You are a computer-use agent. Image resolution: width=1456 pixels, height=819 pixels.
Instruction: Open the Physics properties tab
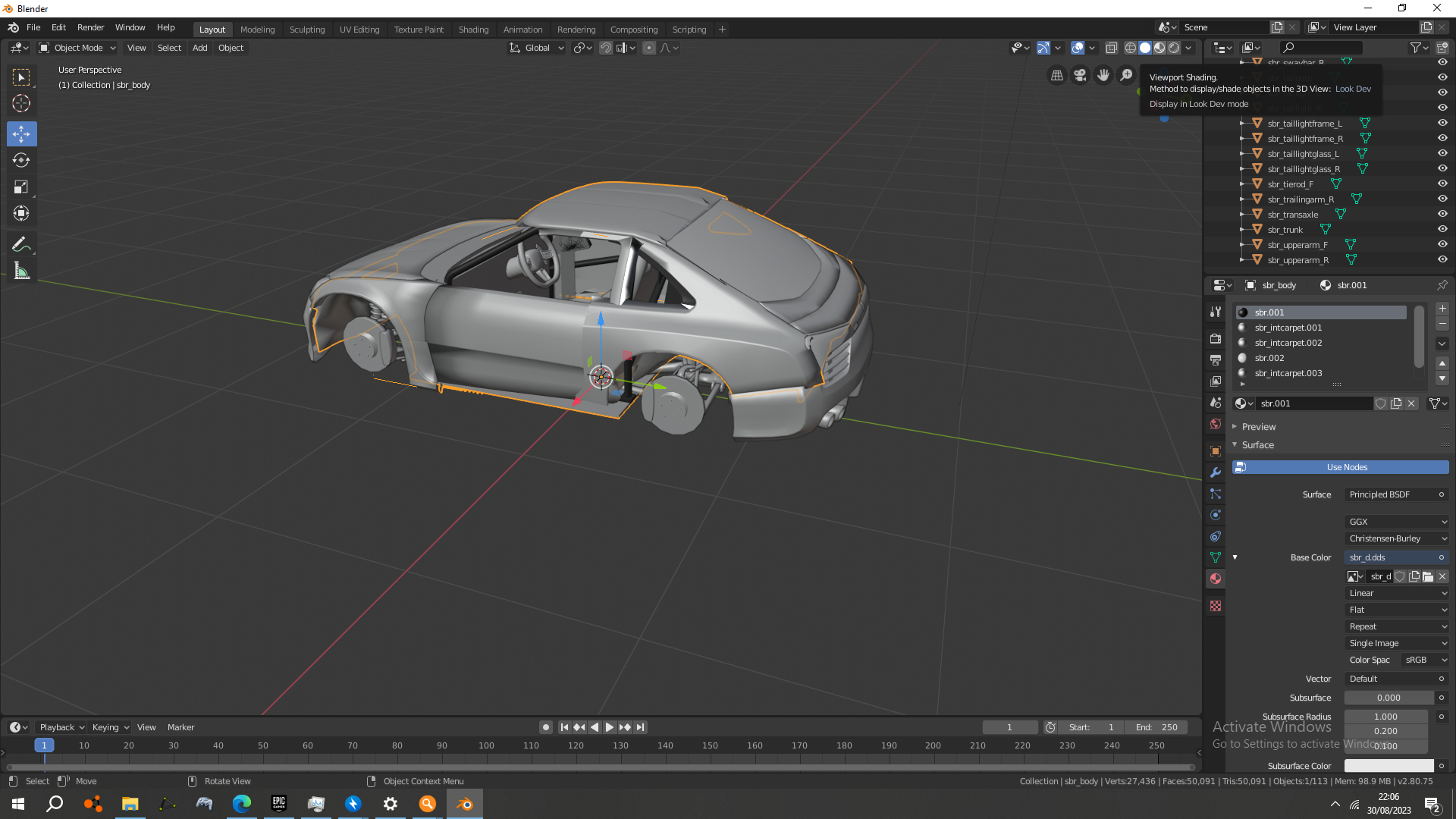tap(1216, 515)
